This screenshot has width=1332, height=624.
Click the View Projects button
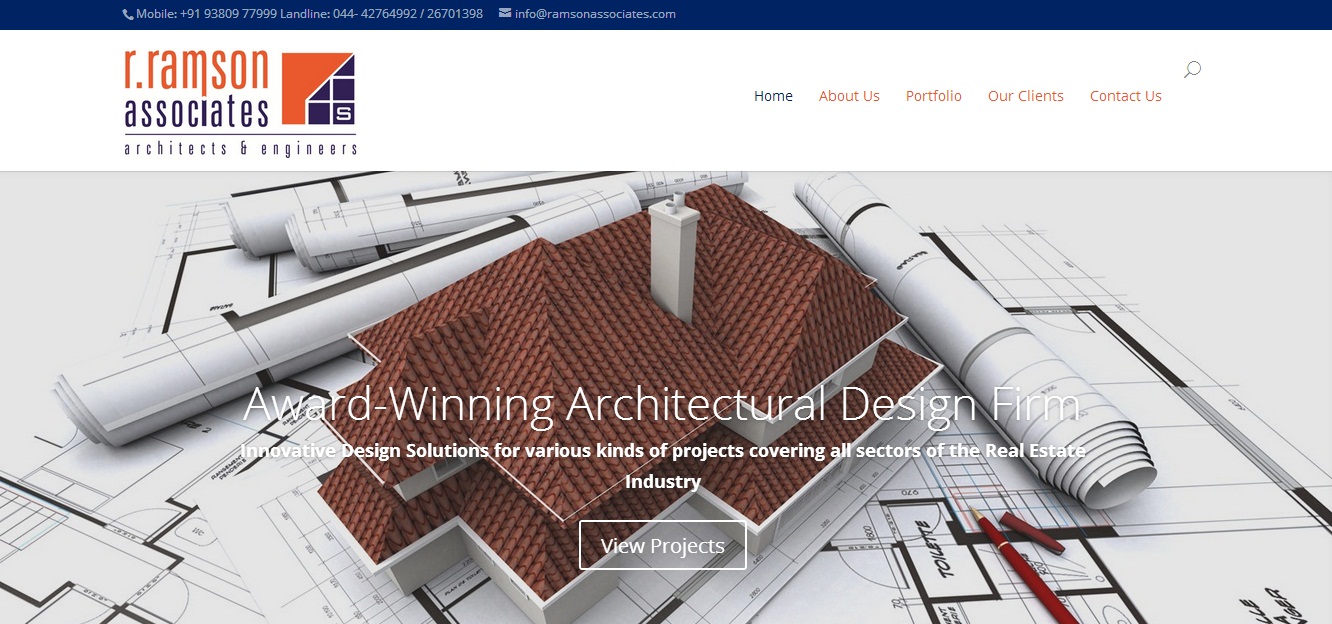[662, 545]
